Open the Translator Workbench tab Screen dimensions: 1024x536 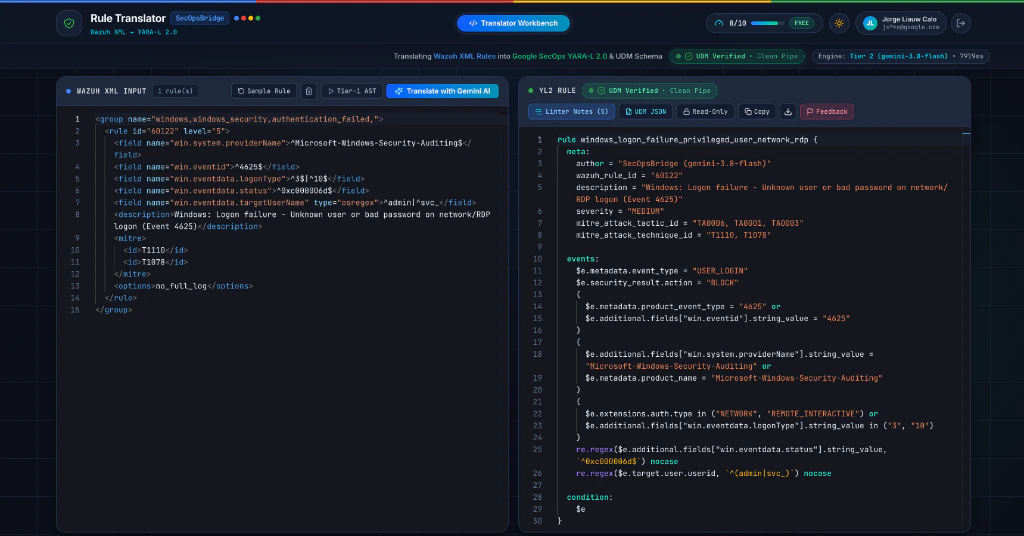pyautogui.click(x=513, y=24)
